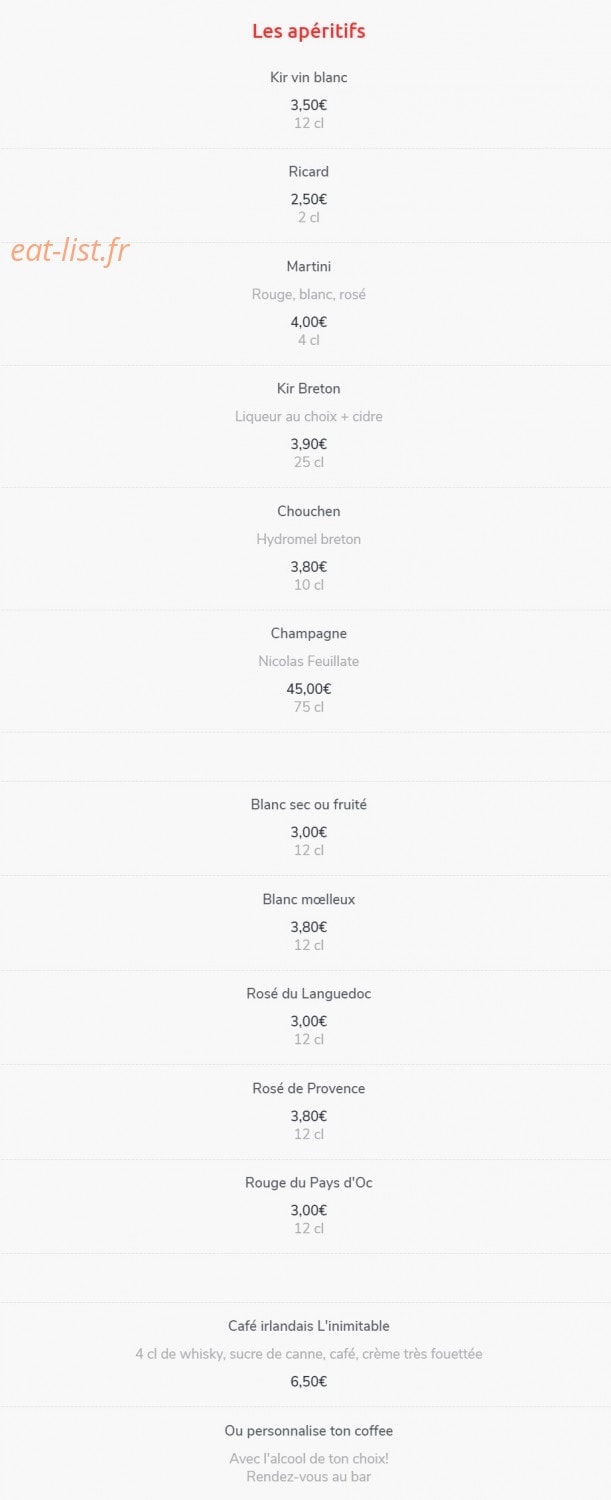Image resolution: width=611 pixels, height=1500 pixels.
Task: Click the eat-list.fr watermark logo
Action: (70, 250)
